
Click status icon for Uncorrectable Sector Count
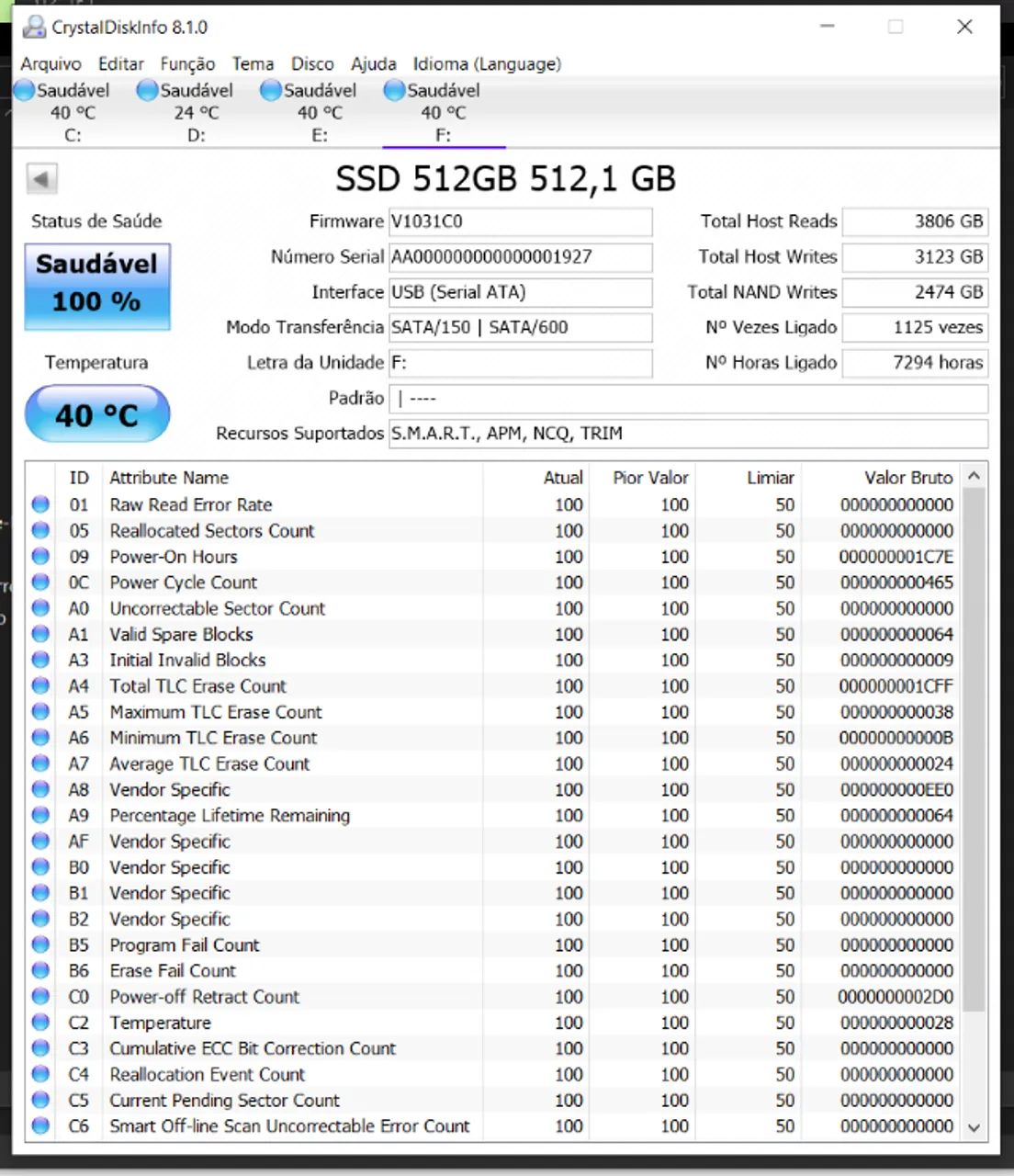pos(40,608)
